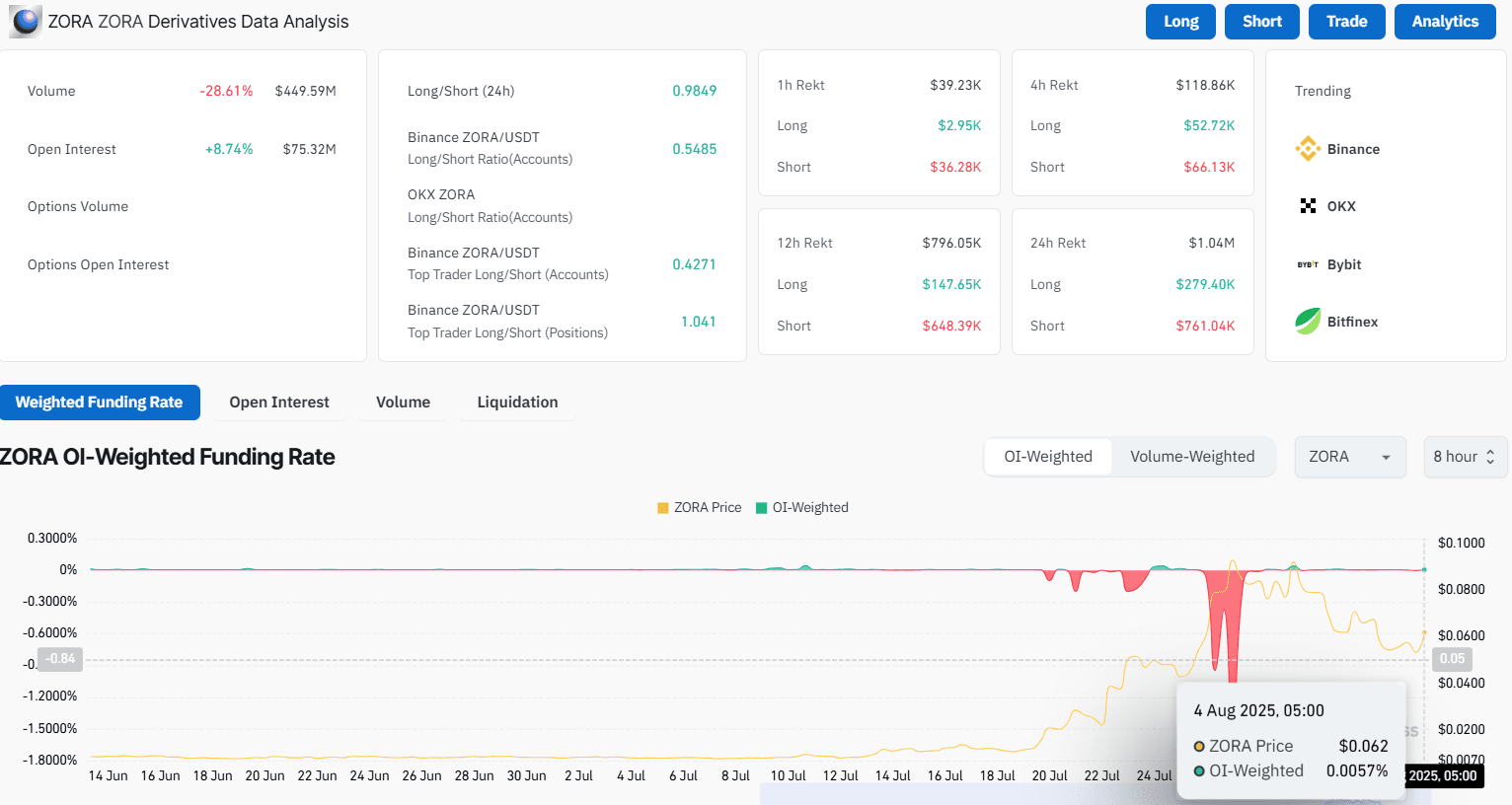Image resolution: width=1512 pixels, height=805 pixels.
Task: Click the 24h Rekt short value $761.04K
Action: (1205, 326)
